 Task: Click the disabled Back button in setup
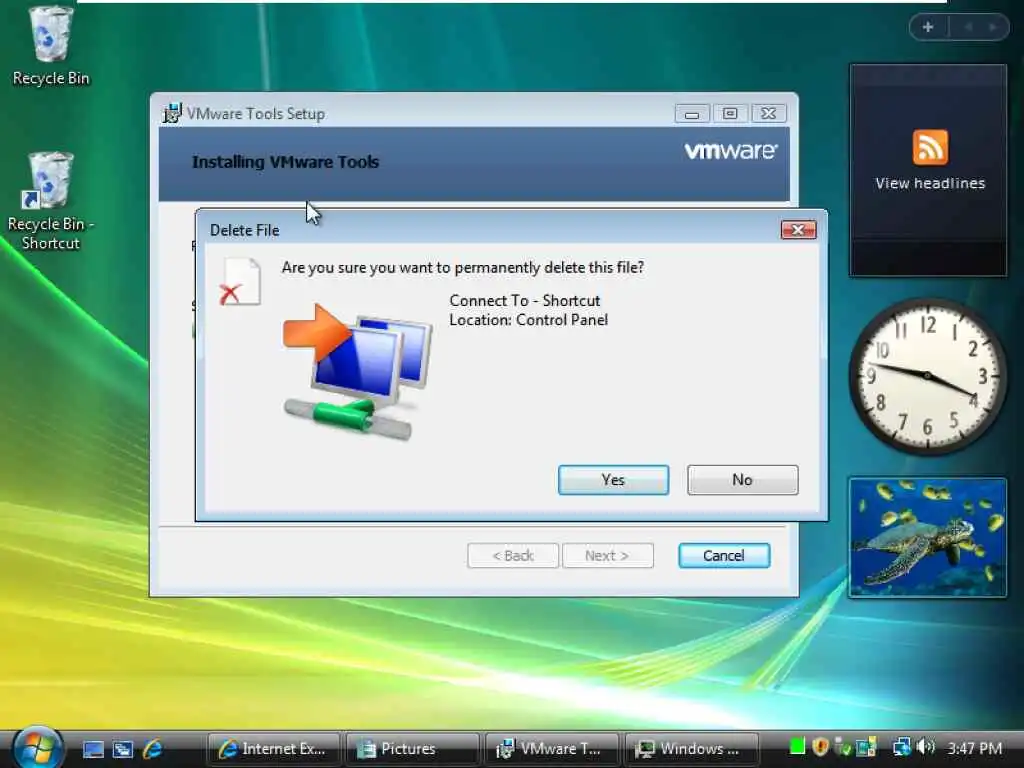click(513, 556)
